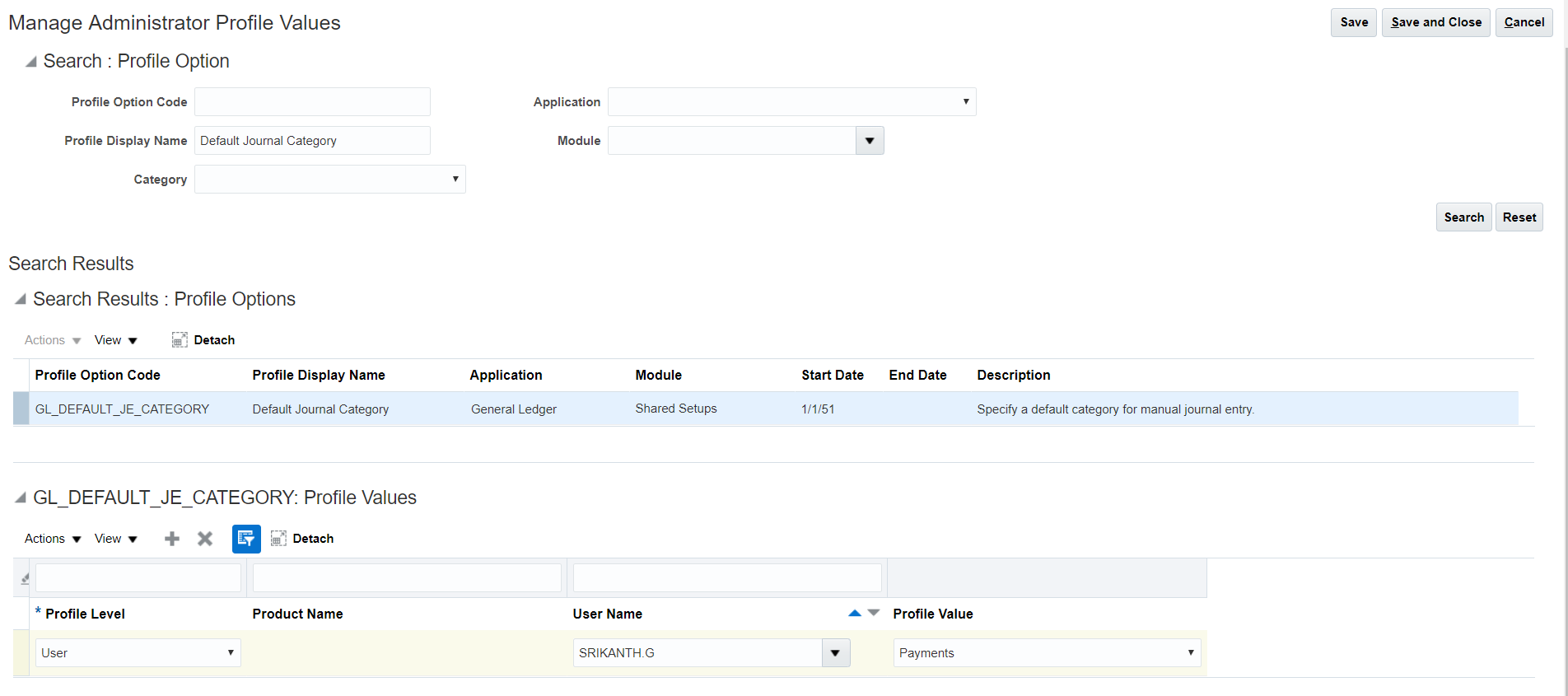Sort User Name column ascending
Image resolution: width=1568 pixels, height=696 pixels.
click(854, 613)
